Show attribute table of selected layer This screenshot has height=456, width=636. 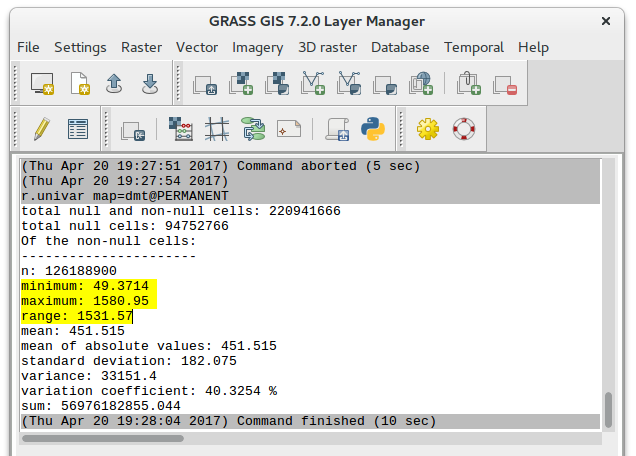(x=78, y=129)
